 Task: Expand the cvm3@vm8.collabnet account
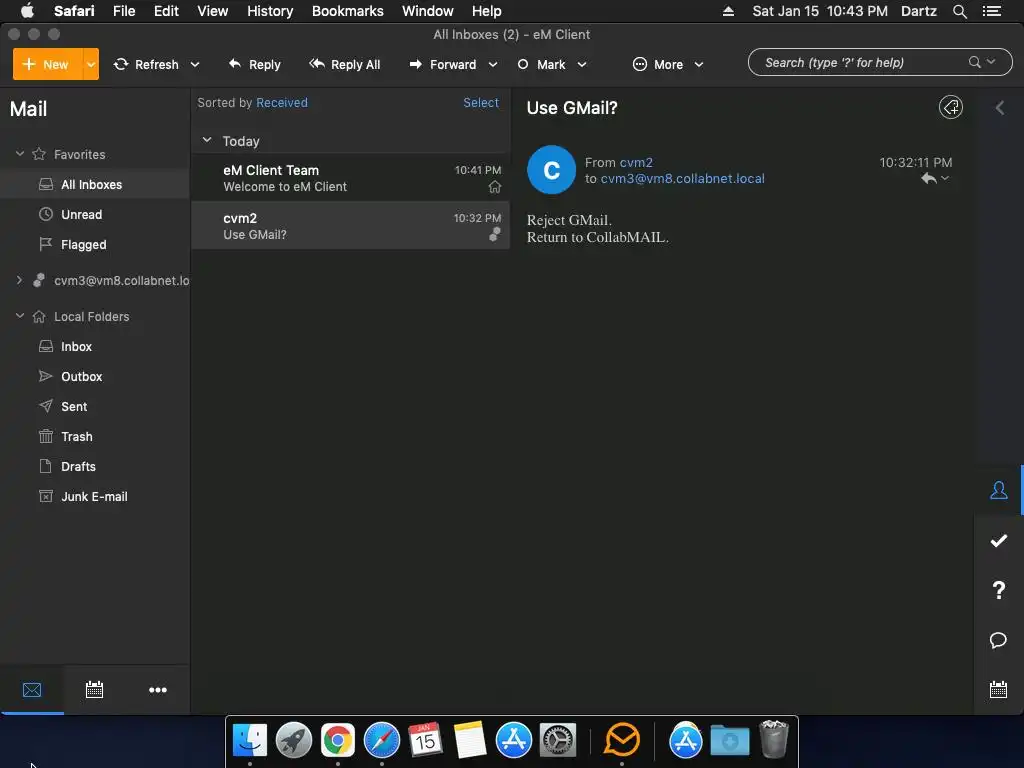(19, 280)
